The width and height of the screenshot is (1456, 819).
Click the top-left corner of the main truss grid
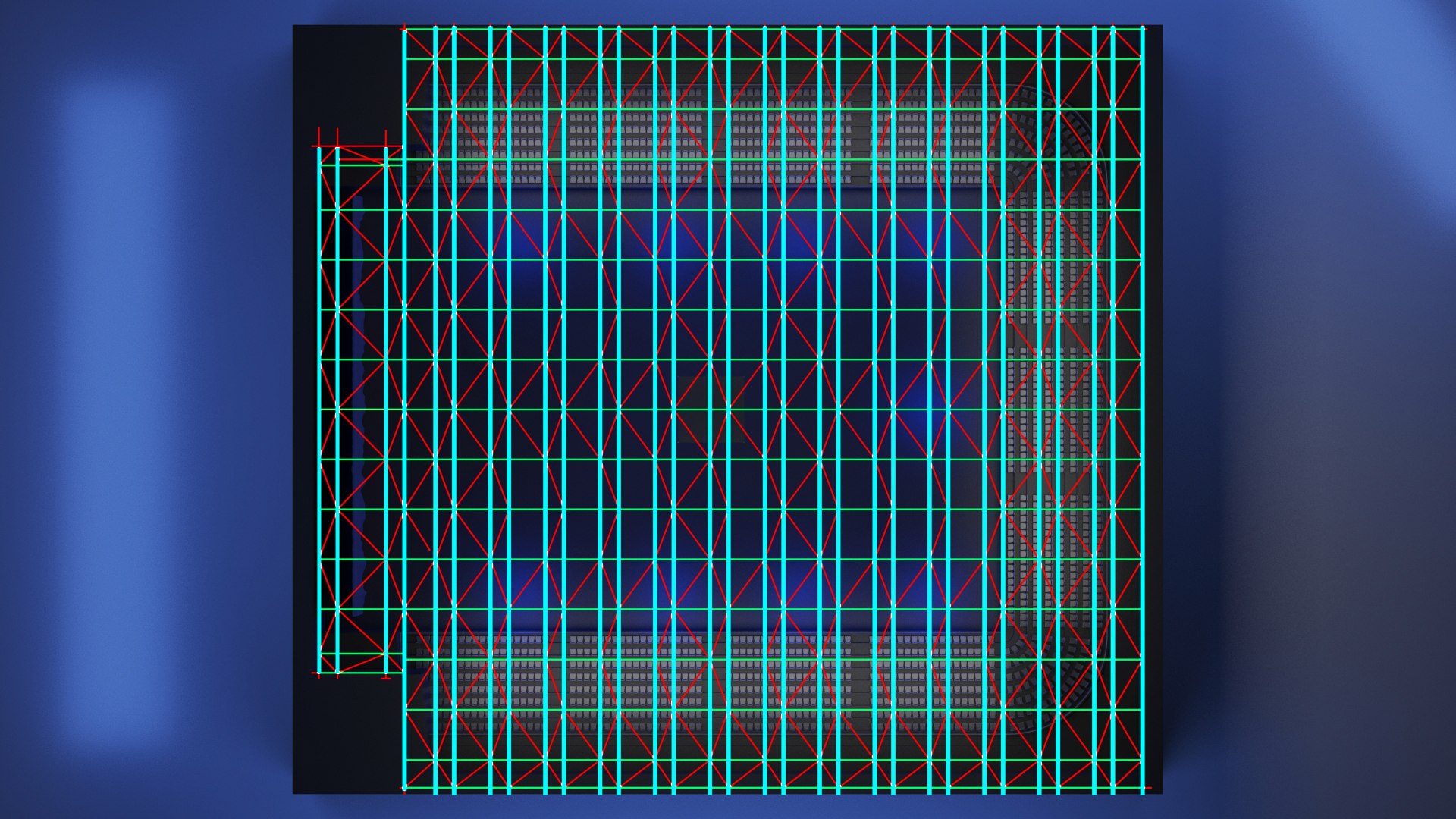404,30
